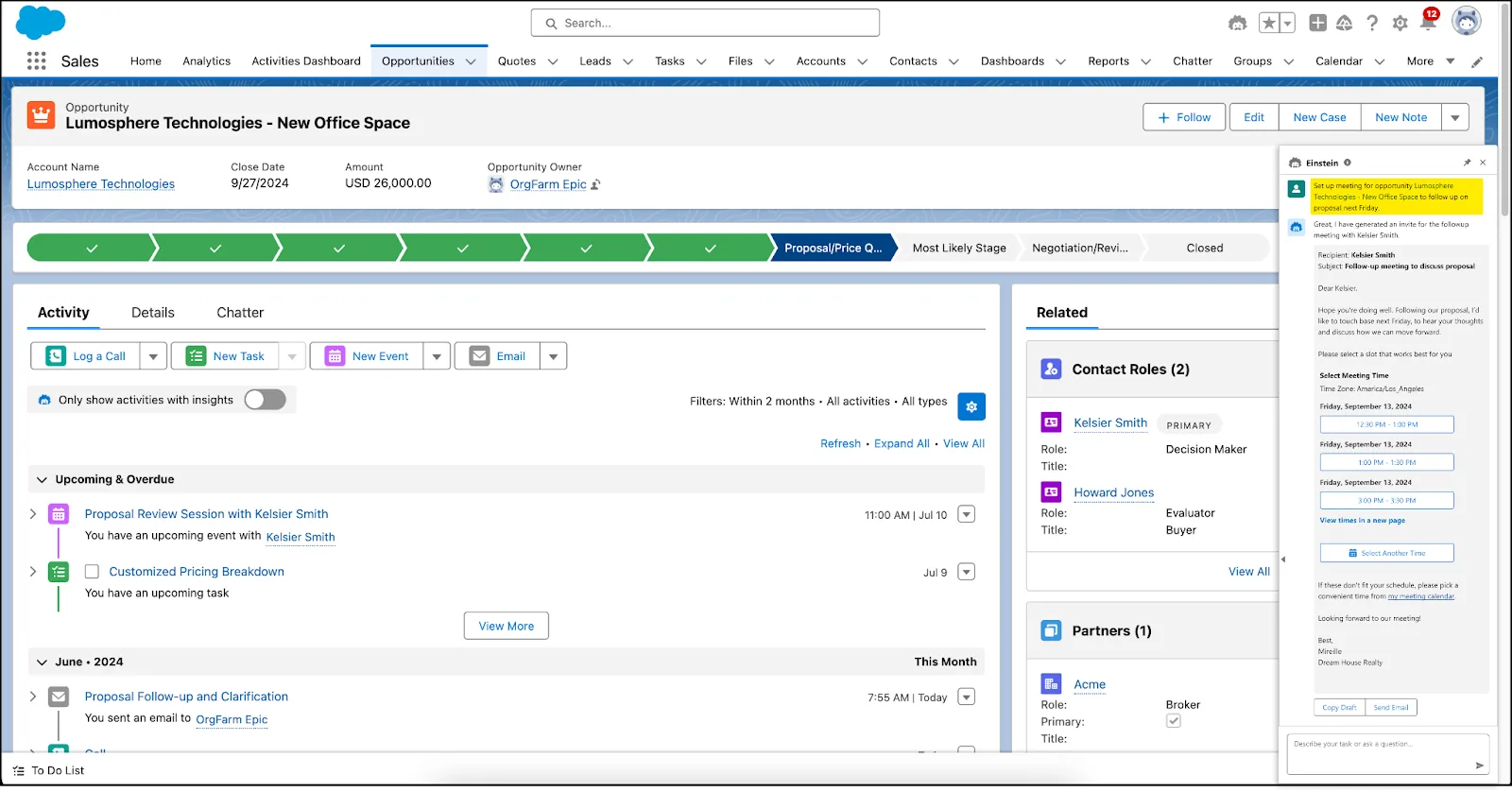Click the Proposal Review Session event icon
This screenshot has width=1512, height=792.
tap(59, 514)
